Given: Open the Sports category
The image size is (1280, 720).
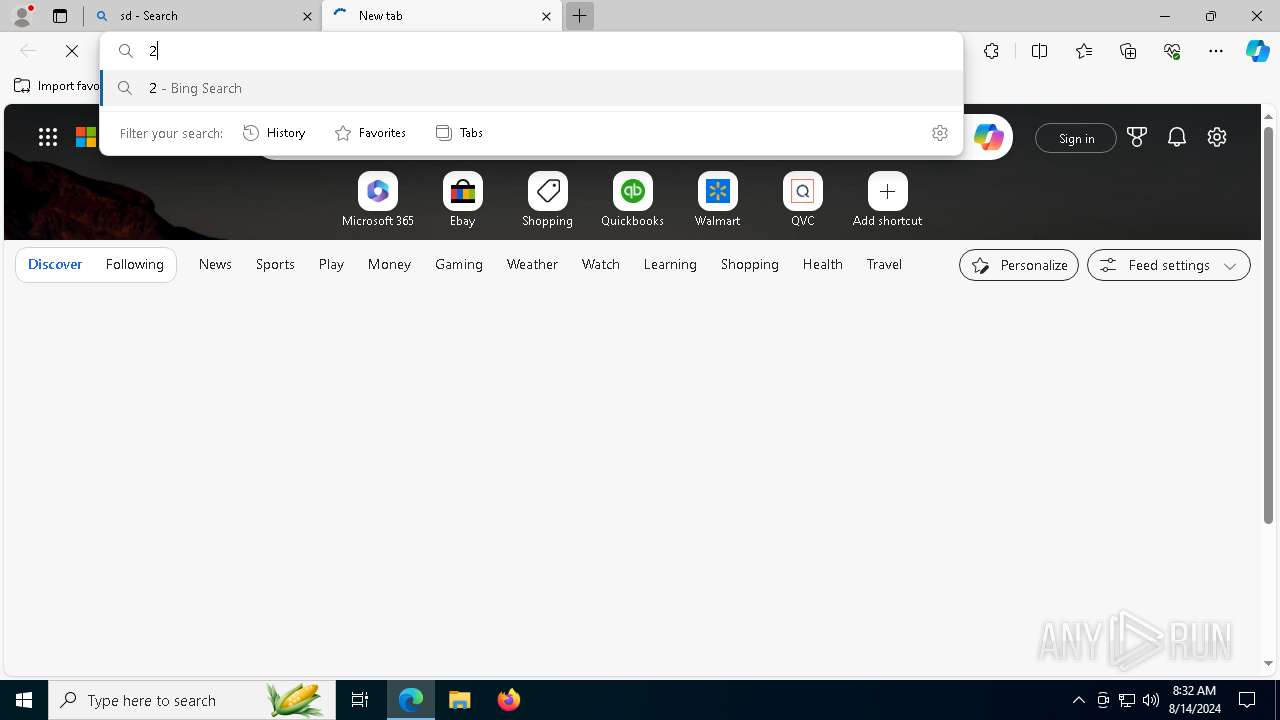Looking at the screenshot, I should point(275,264).
